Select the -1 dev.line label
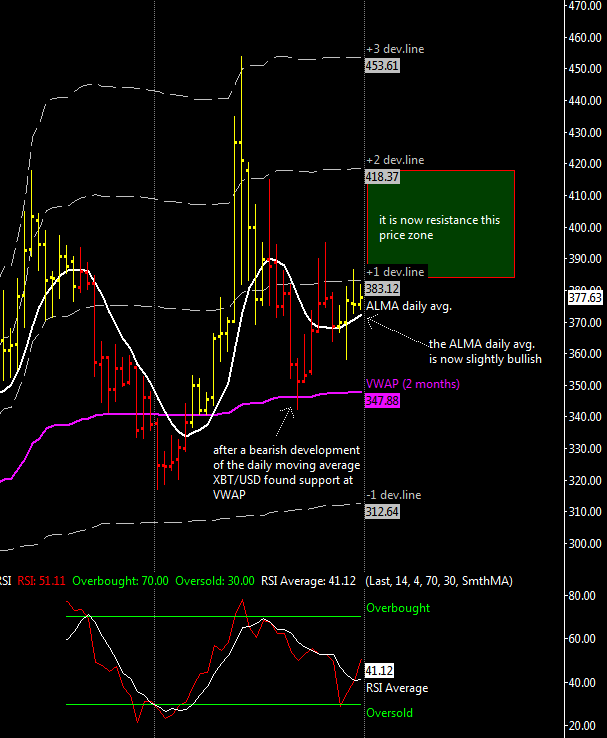The image size is (607, 738). (x=393, y=495)
